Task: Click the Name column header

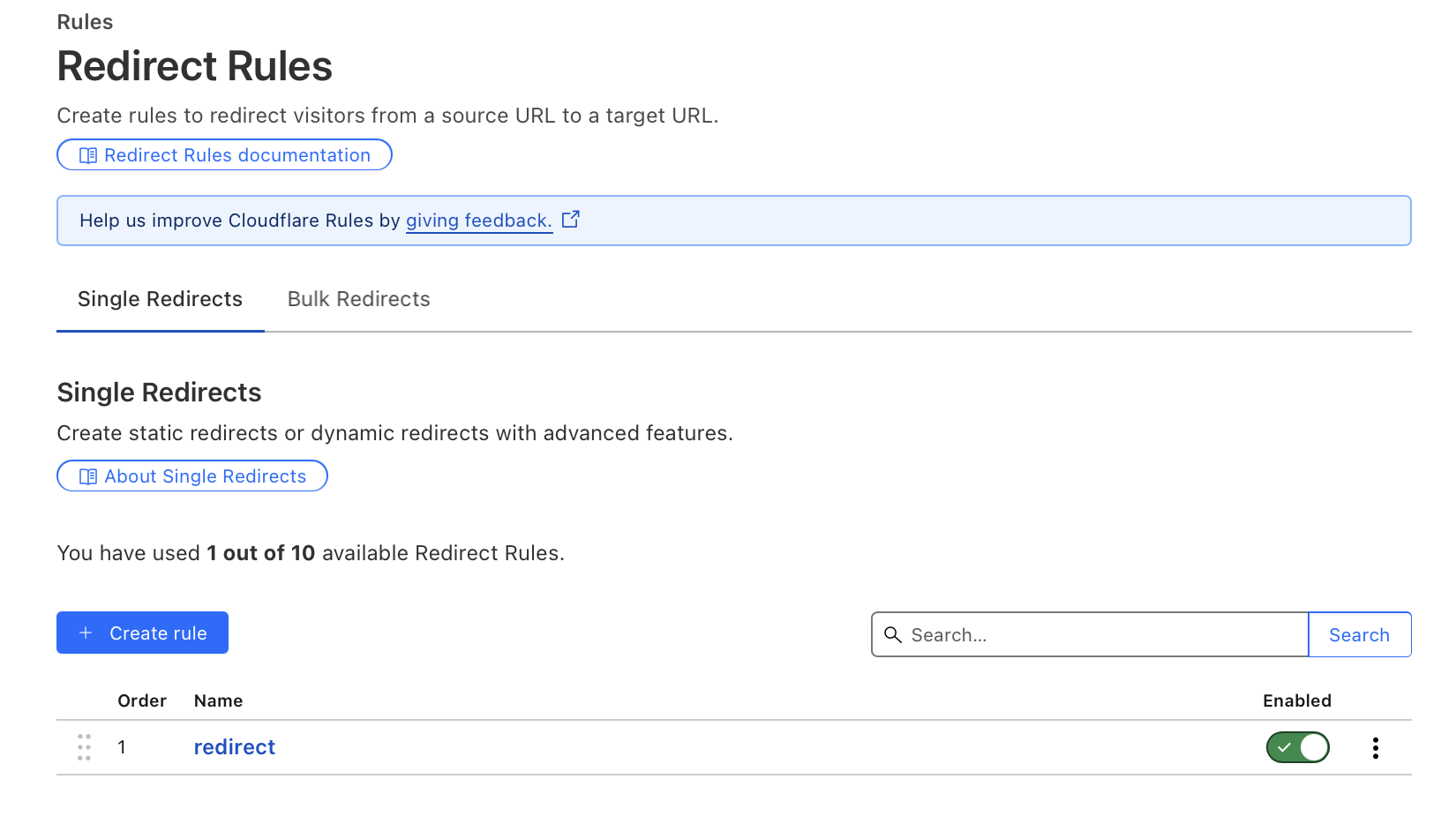Action: (218, 700)
